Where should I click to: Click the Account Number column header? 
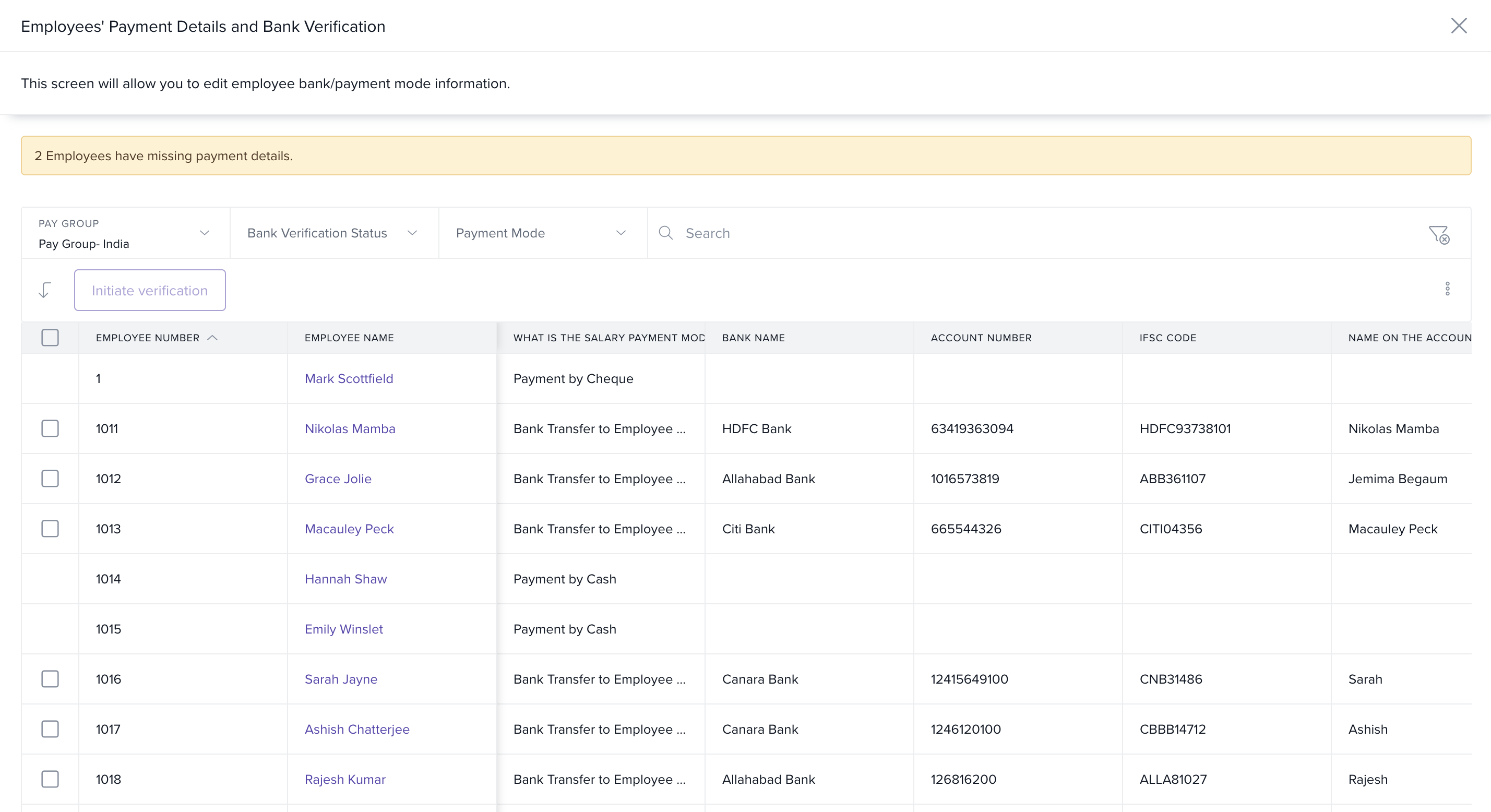coord(981,338)
